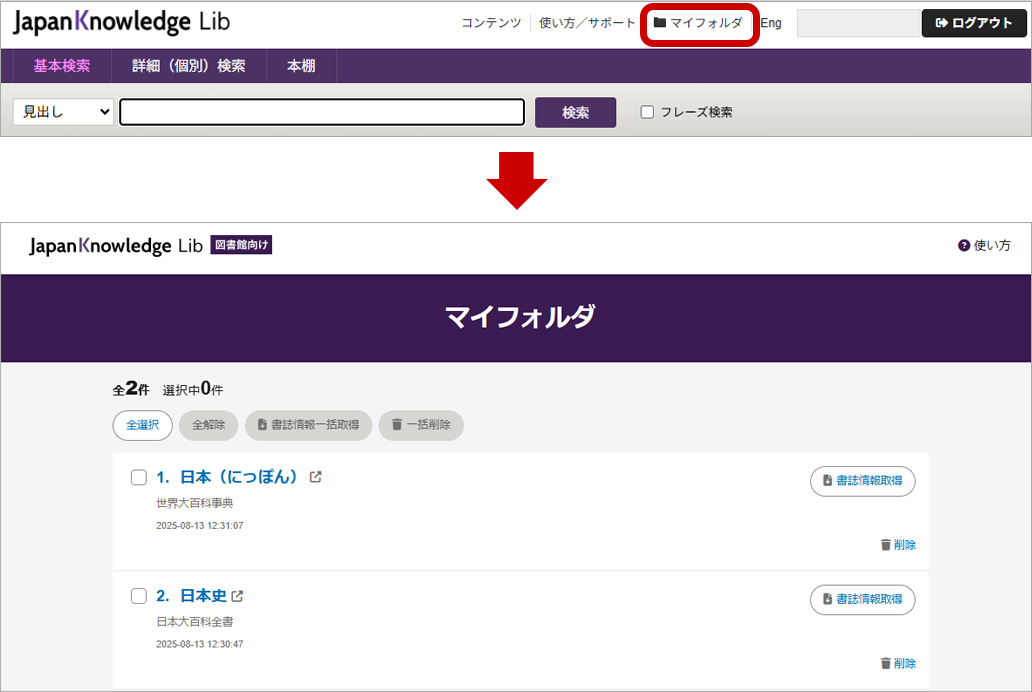The height and width of the screenshot is (692, 1032).
Task: Open the コンテンツ menu
Action: click(x=491, y=22)
